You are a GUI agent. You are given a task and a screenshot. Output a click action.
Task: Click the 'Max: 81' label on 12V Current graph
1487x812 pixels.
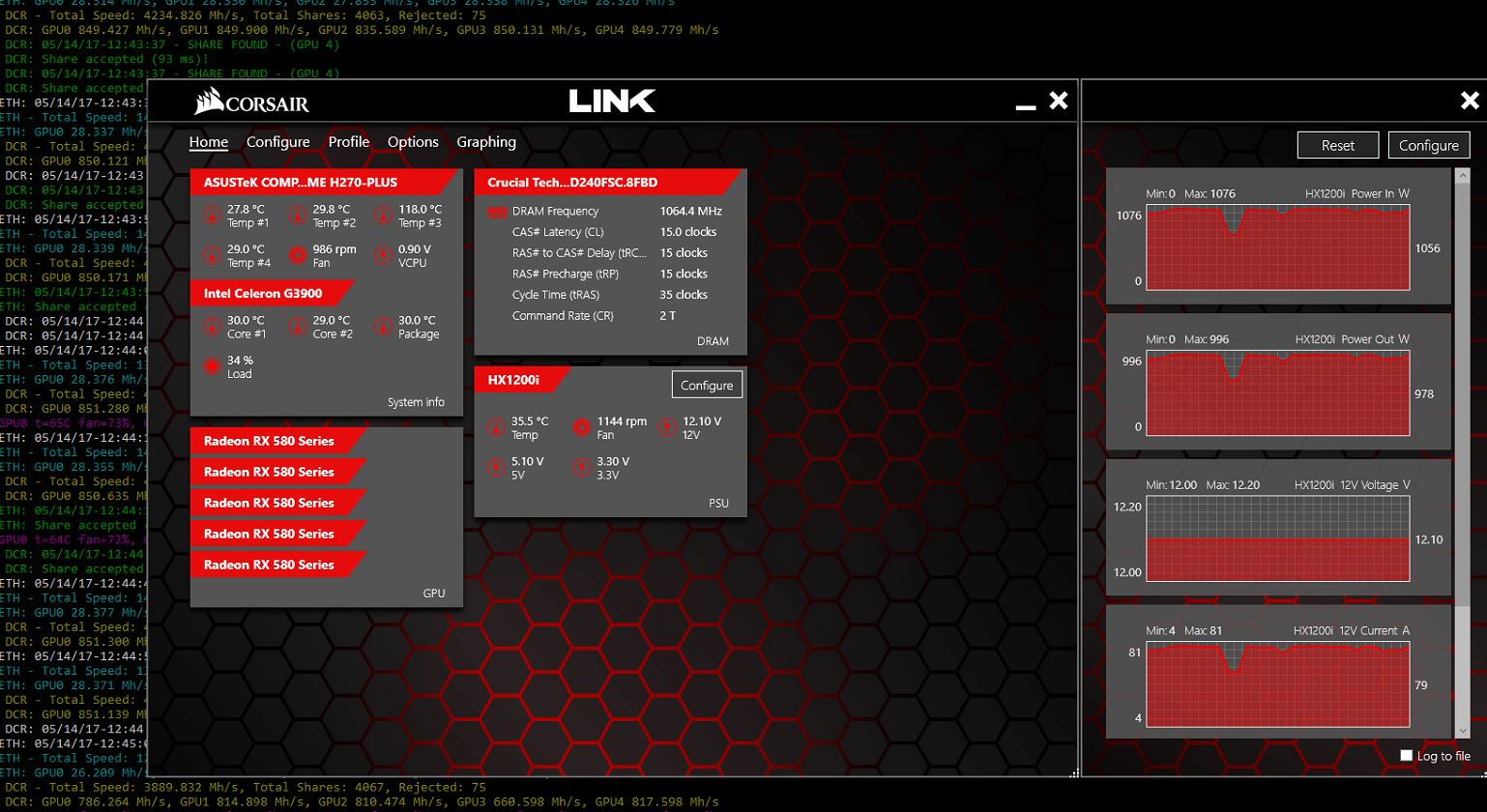tap(1203, 630)
